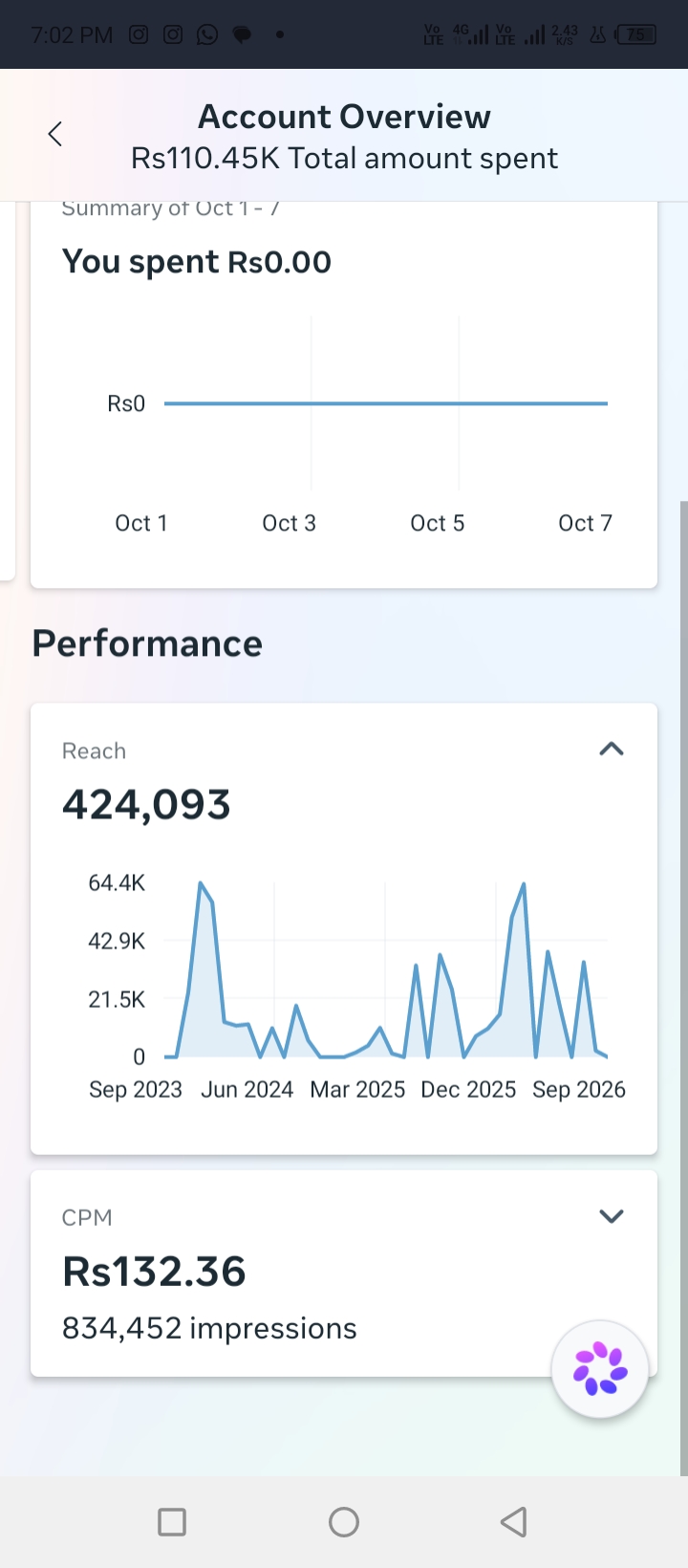This screenshot has width=688, height=1568.
Task: Tap Oct 7 on spend chart axis
Action: coord(585,523)
